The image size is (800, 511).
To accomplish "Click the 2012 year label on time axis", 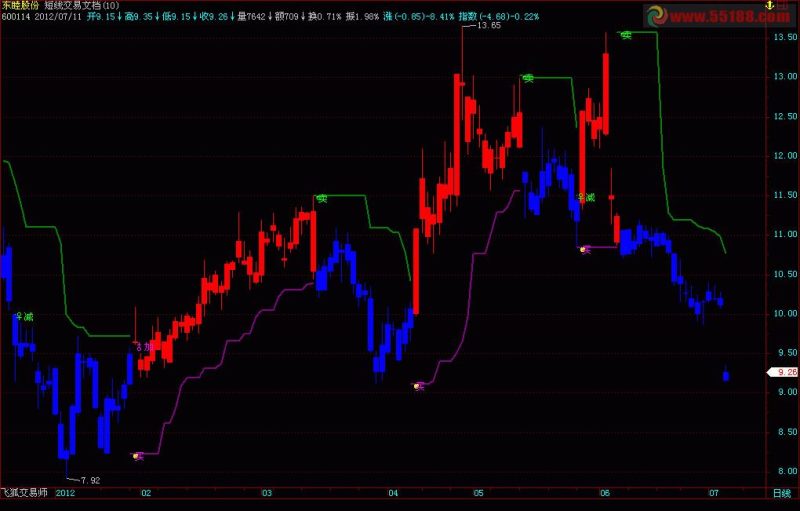I will click(65, 493).
